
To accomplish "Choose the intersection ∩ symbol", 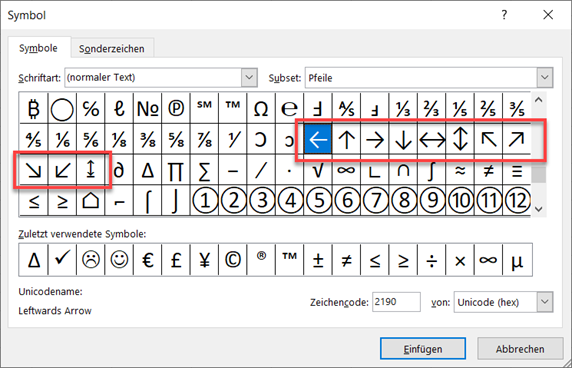I will (x=403, y=170).
